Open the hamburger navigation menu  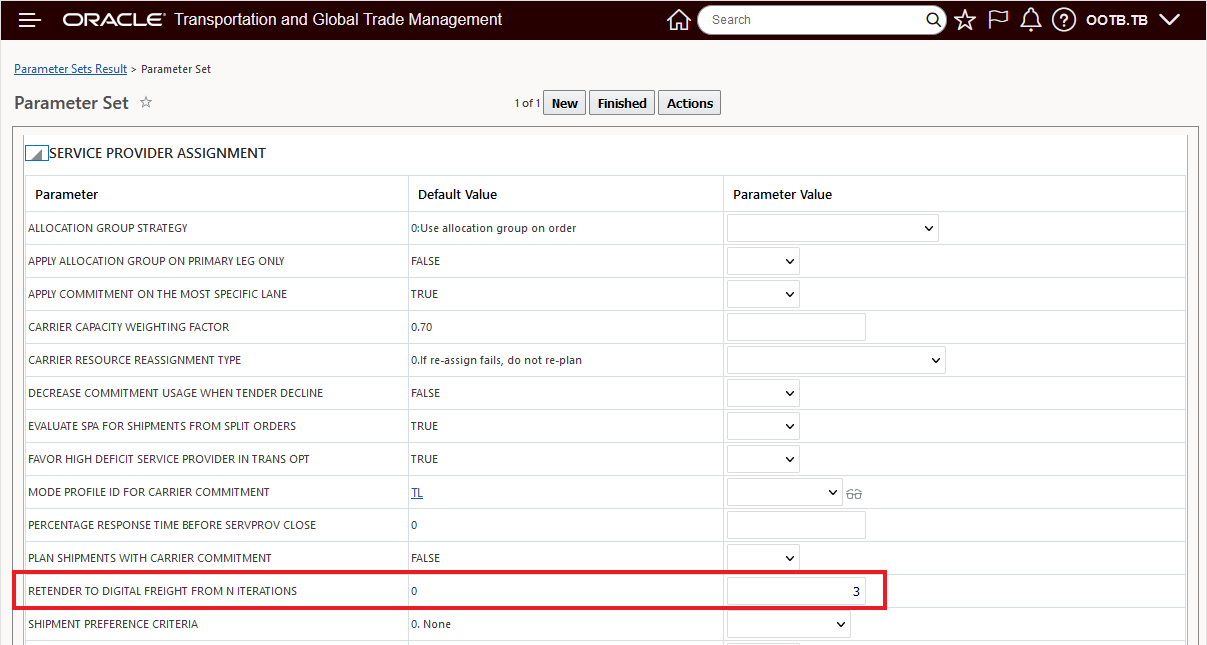click(x=30, y=20)
